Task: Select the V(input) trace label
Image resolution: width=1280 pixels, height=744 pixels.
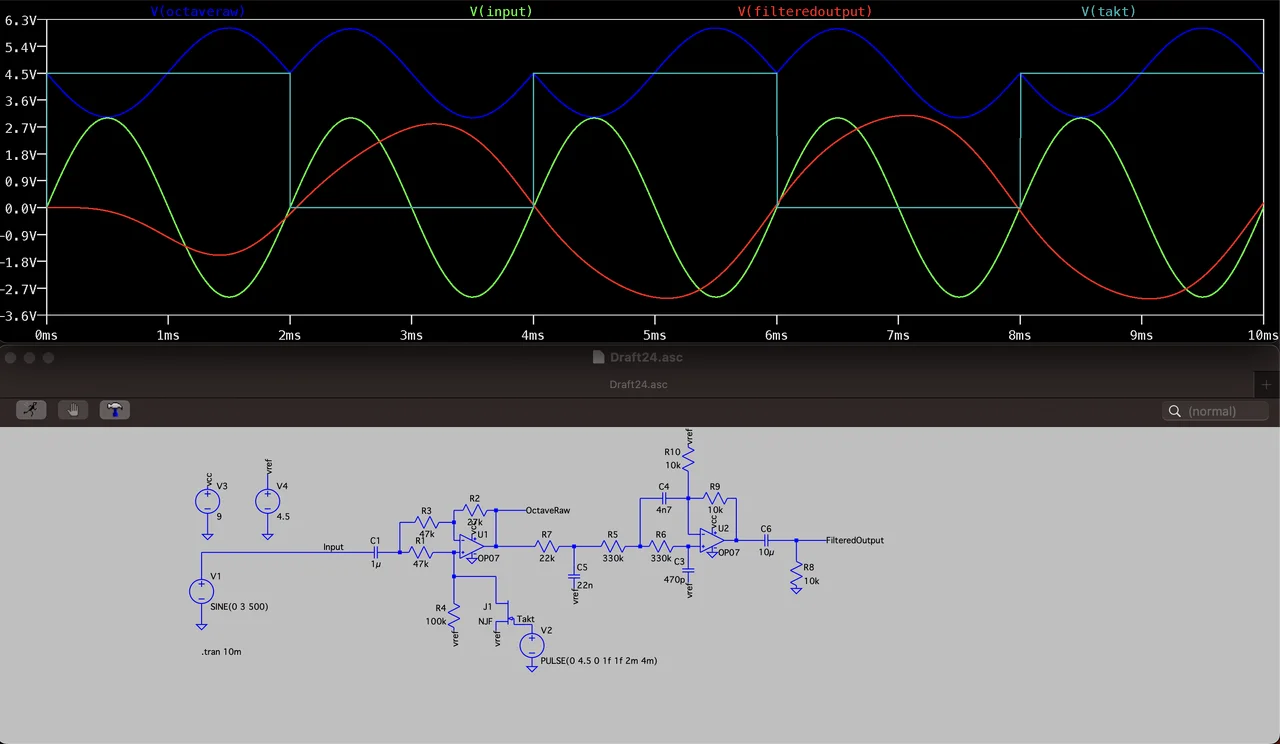Action: [501, 12]
